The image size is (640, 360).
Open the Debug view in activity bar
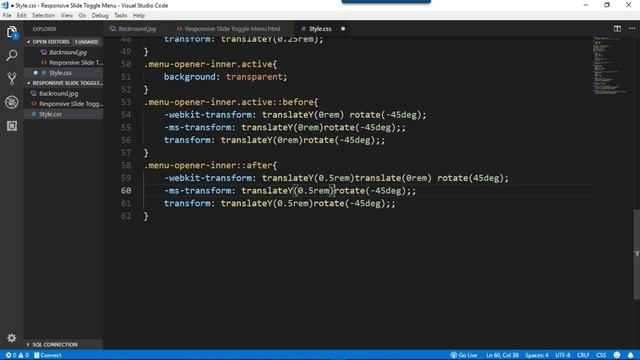point(12,102)
